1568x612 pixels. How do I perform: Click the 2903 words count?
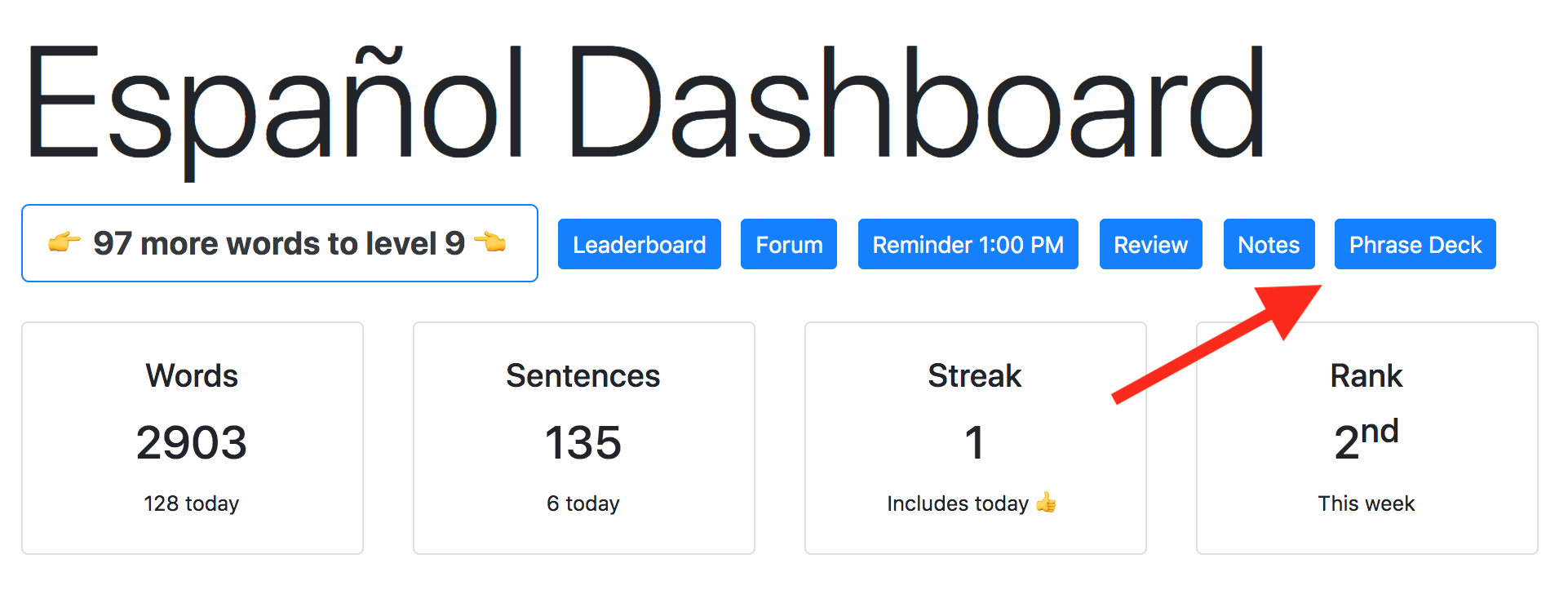[x=192, y=443]
